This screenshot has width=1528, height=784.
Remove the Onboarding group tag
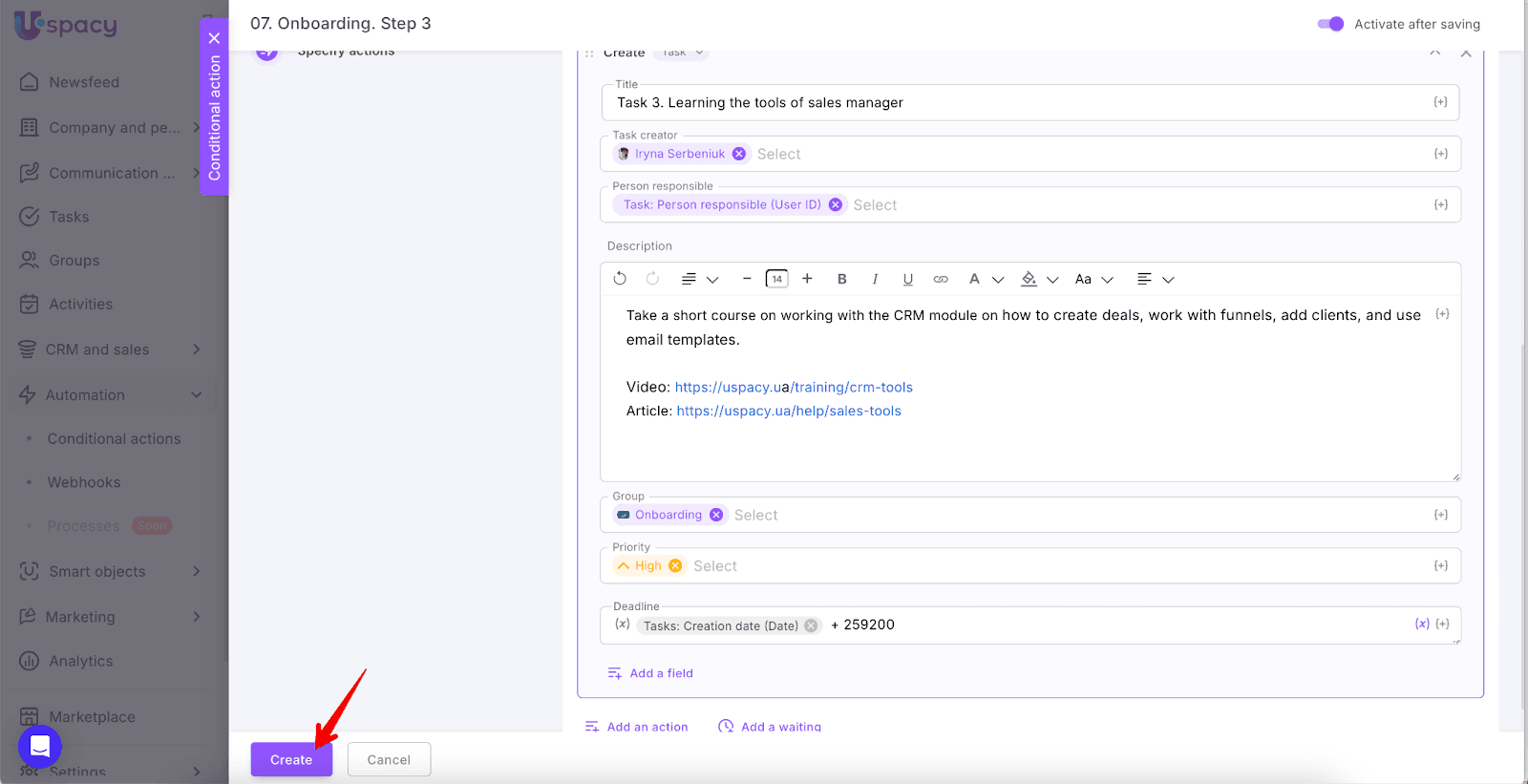pos(716,515)
